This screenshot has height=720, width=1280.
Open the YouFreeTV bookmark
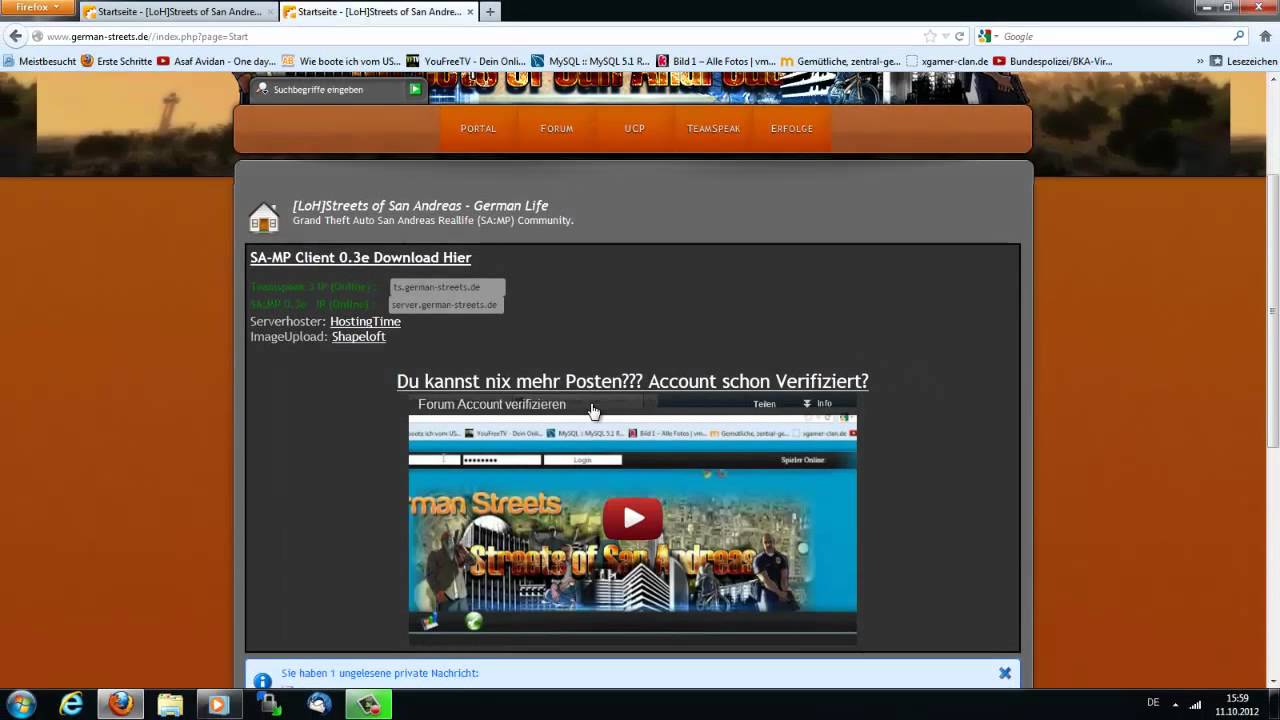[x=466, y=61]
